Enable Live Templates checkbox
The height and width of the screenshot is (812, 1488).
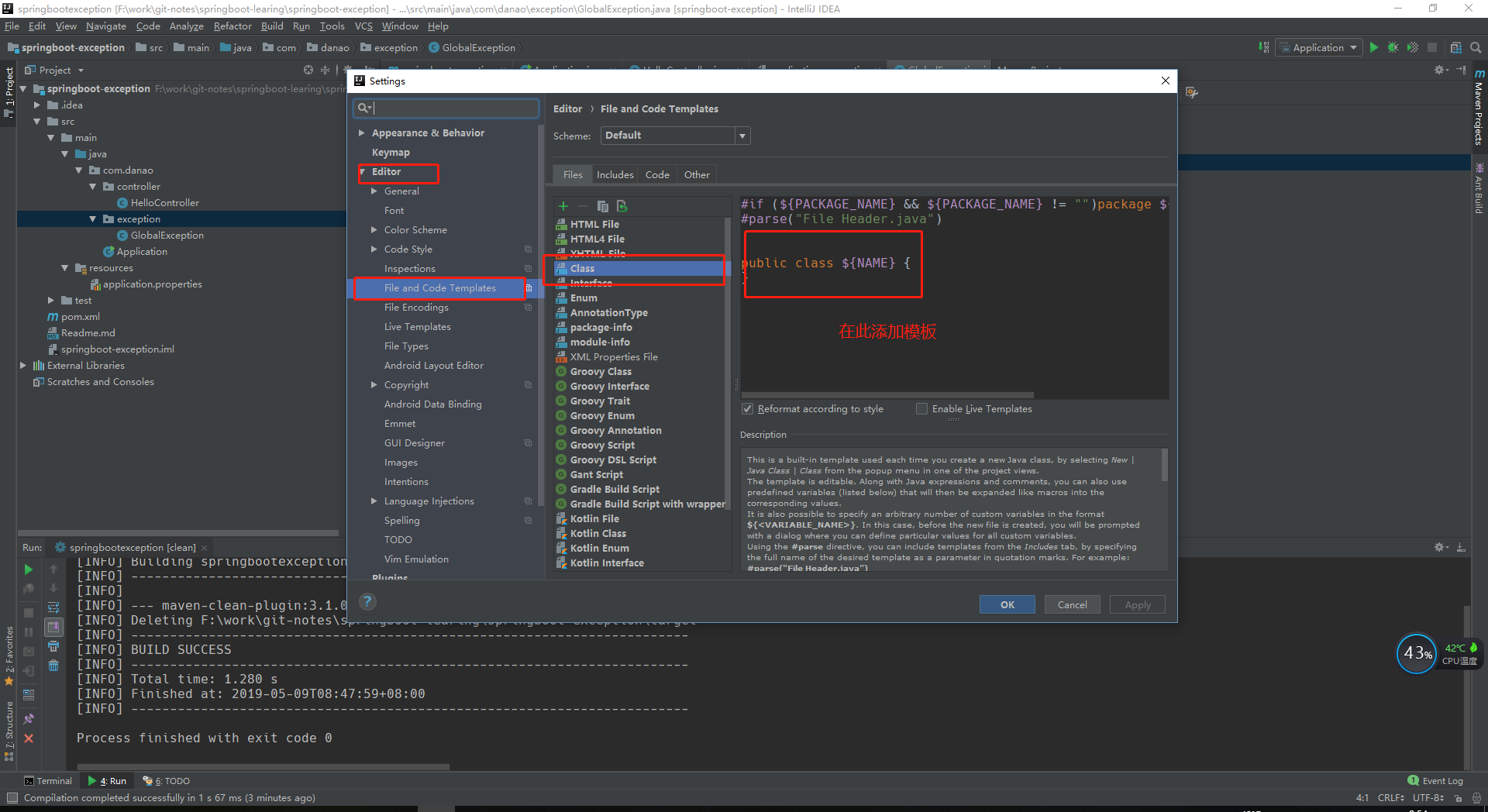(922, 409)
